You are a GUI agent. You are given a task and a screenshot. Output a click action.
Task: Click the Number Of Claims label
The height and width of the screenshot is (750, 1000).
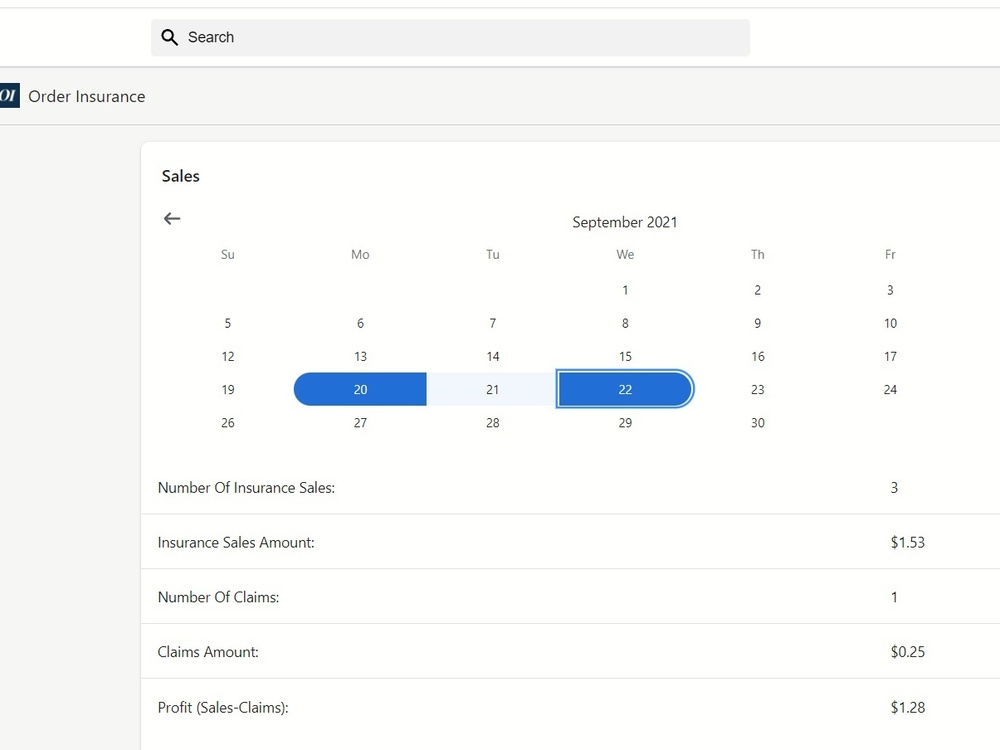click(218, 598)
